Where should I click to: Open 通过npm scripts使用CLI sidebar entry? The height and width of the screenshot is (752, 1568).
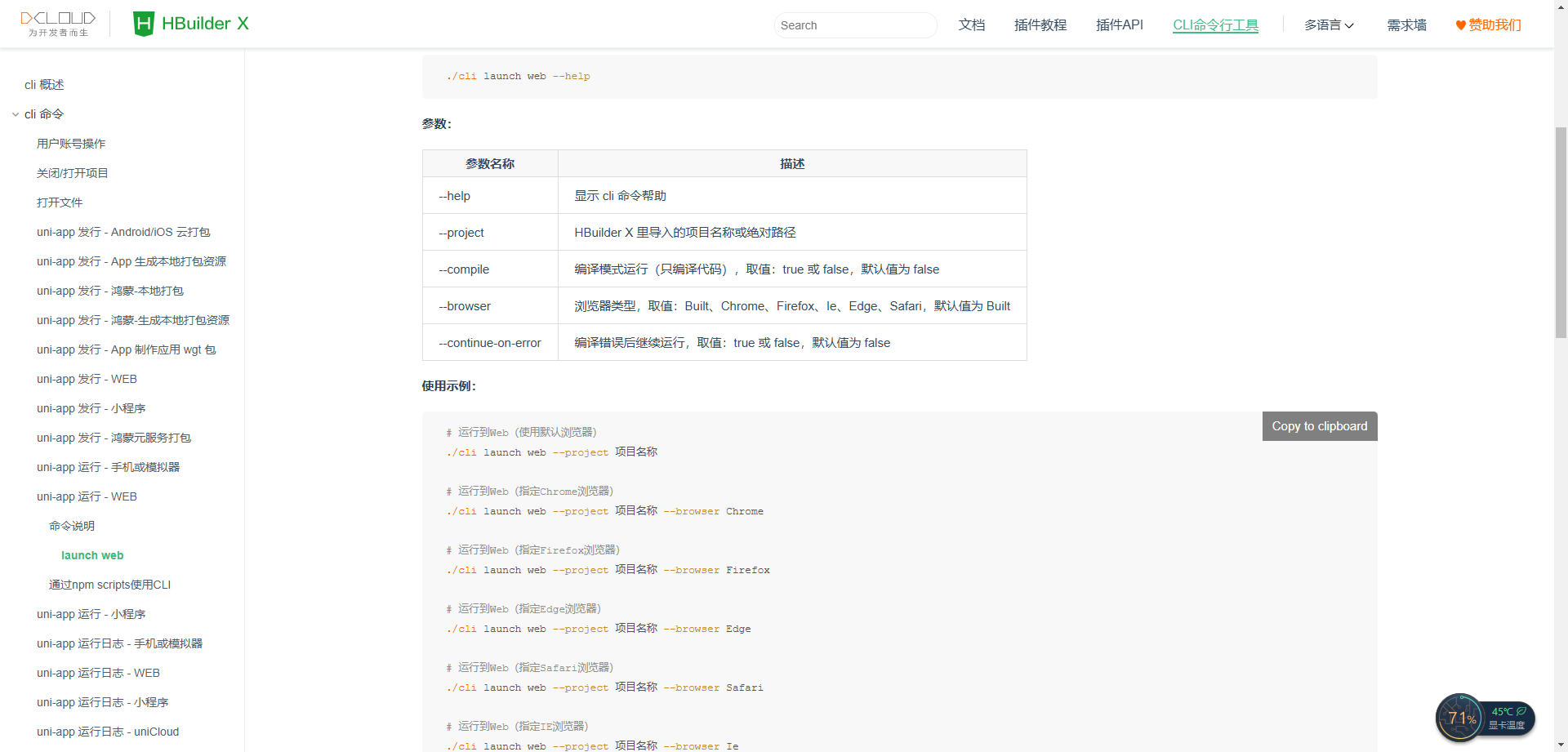tap(109, 585)
